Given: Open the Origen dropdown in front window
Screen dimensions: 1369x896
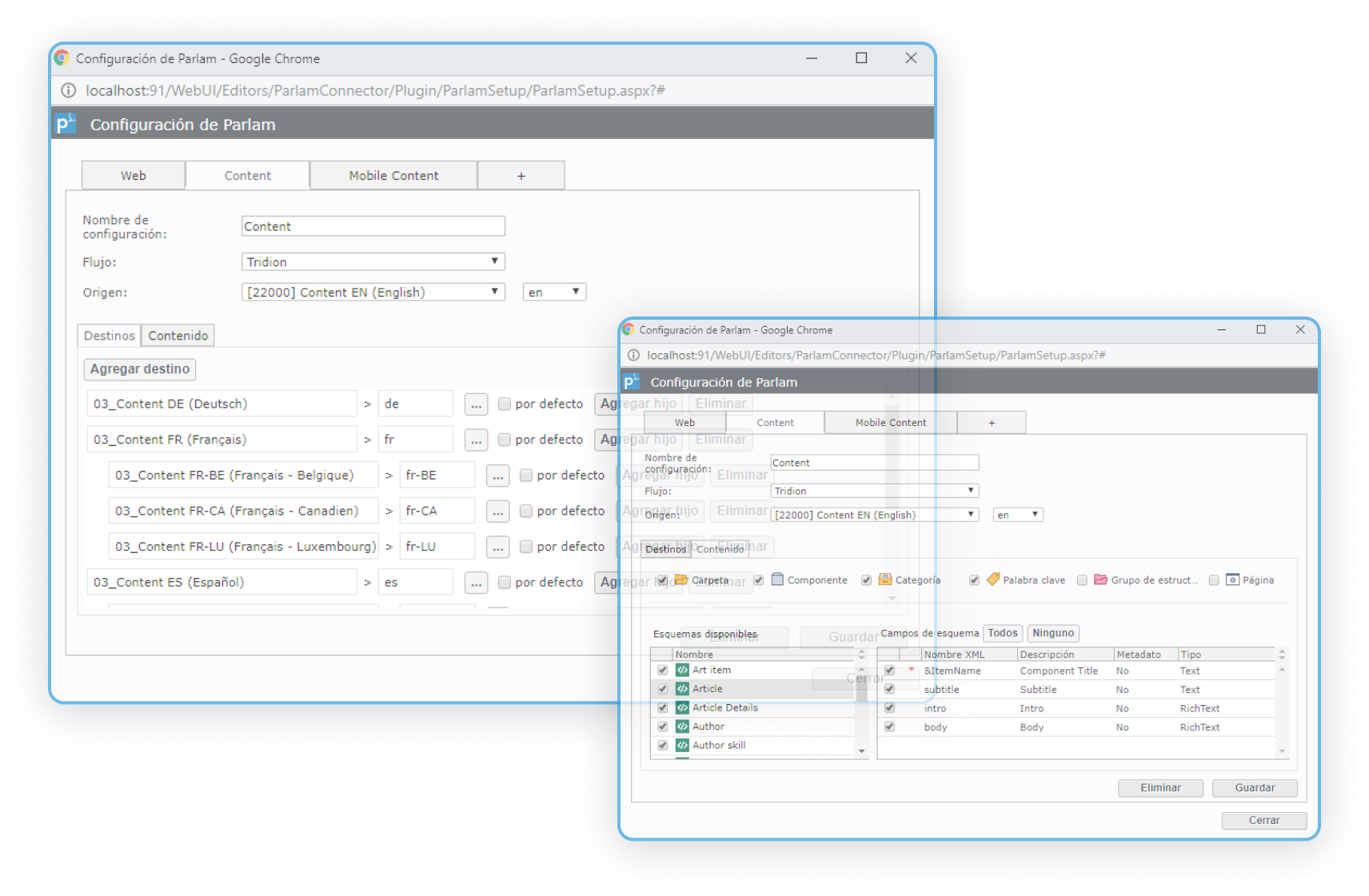Looking at the screenshot, I should click(875, 515).
